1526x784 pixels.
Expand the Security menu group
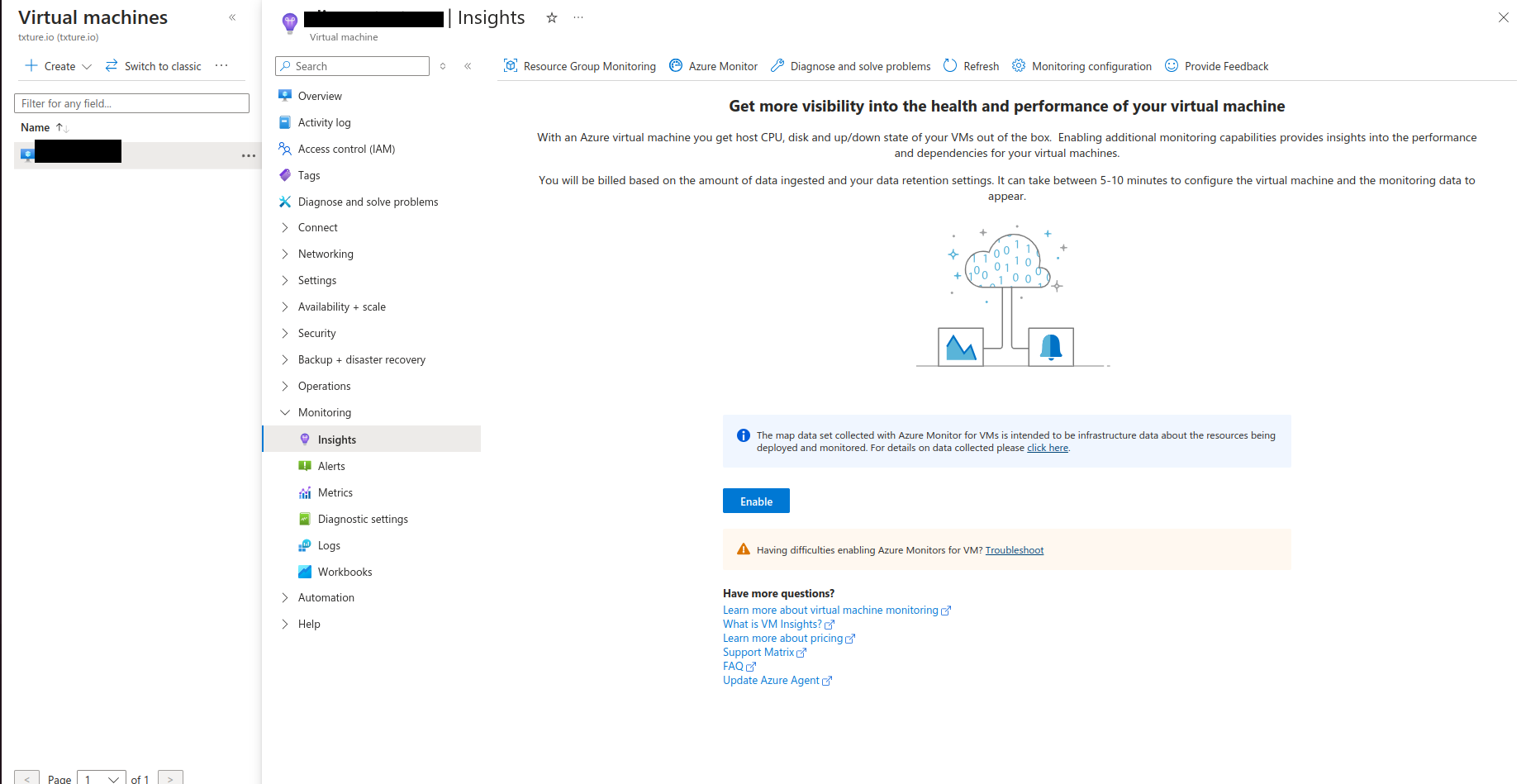click(285, 333)
